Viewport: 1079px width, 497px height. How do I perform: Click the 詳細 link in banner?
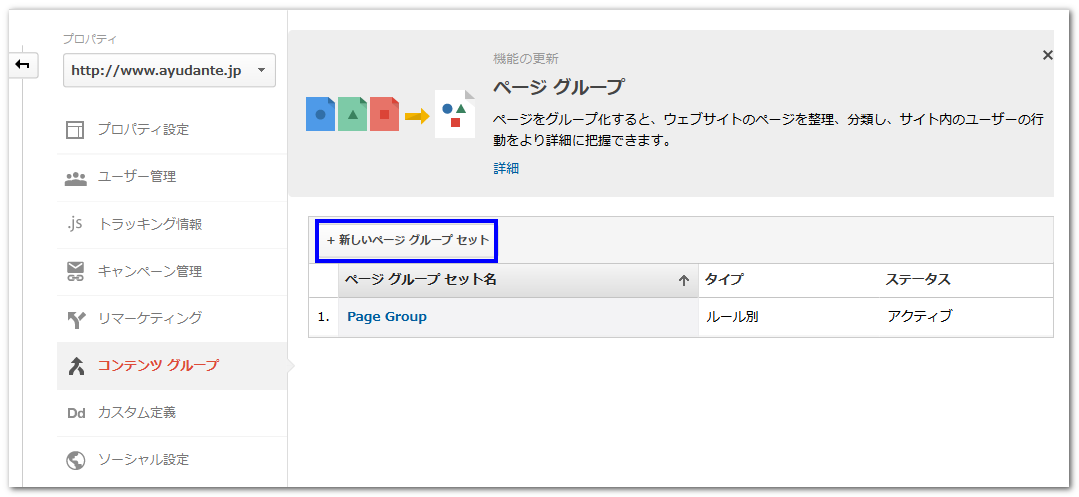coord(506,169)
